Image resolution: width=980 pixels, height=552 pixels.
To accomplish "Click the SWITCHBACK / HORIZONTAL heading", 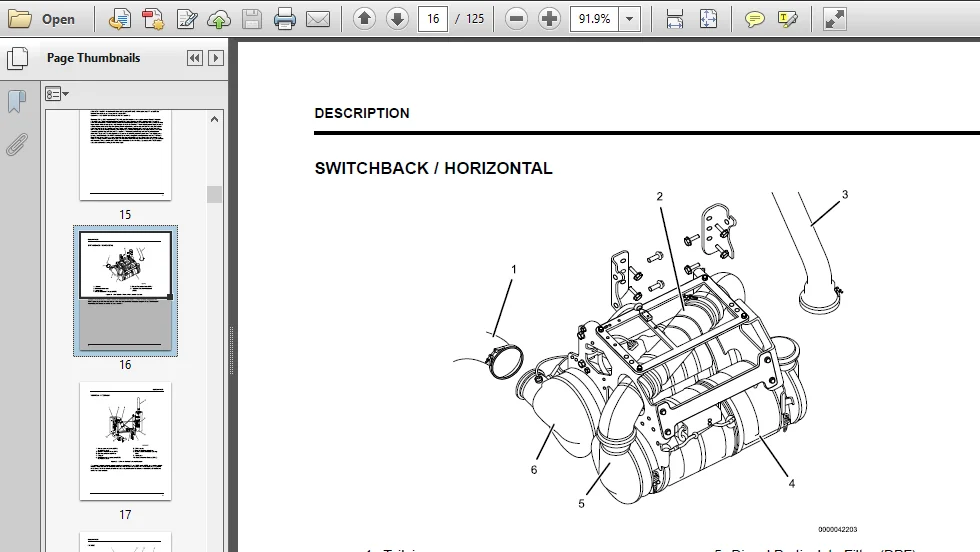I will coord(433,168).
